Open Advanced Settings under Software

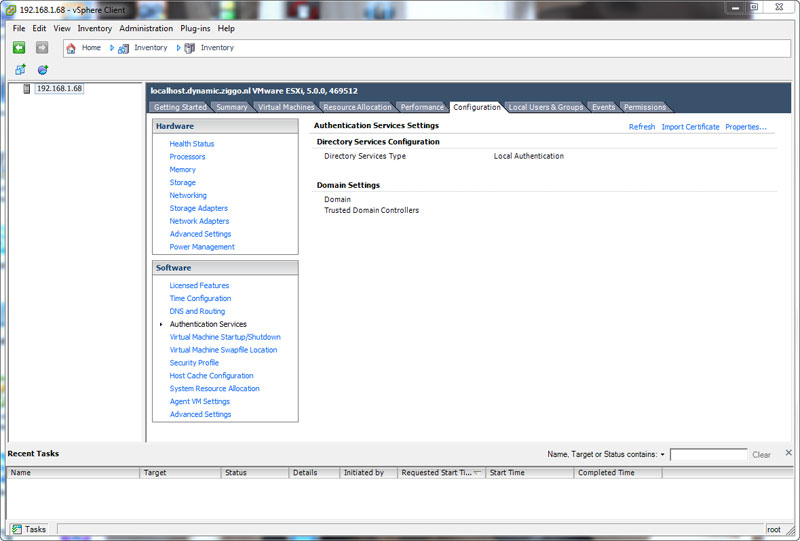201,414
